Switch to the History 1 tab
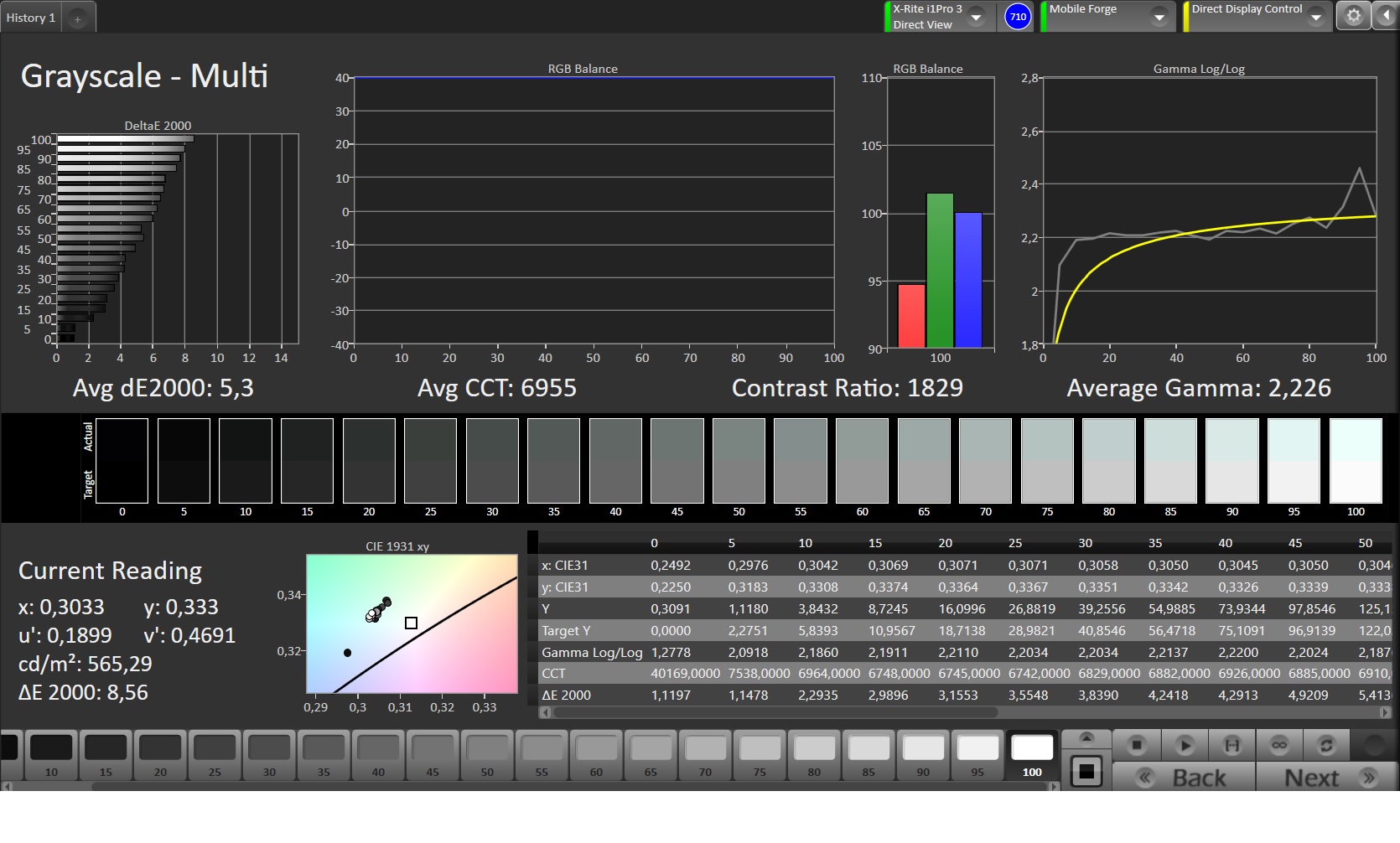The height and width of the screenshot is (843, 1400). [31, 18]
